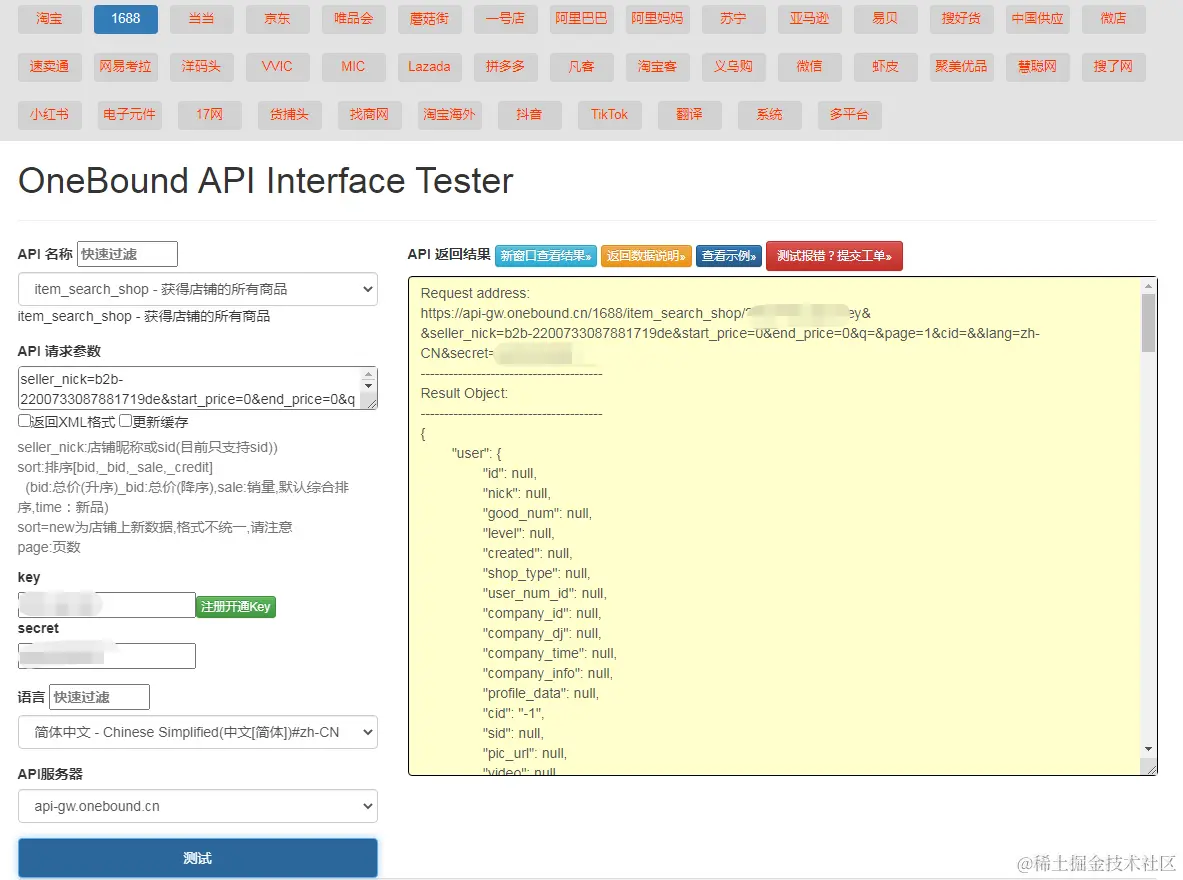Submit a ticket via 测试报错？提交工单
This screenshot has width=1183, height=880.
coord(834,256)
